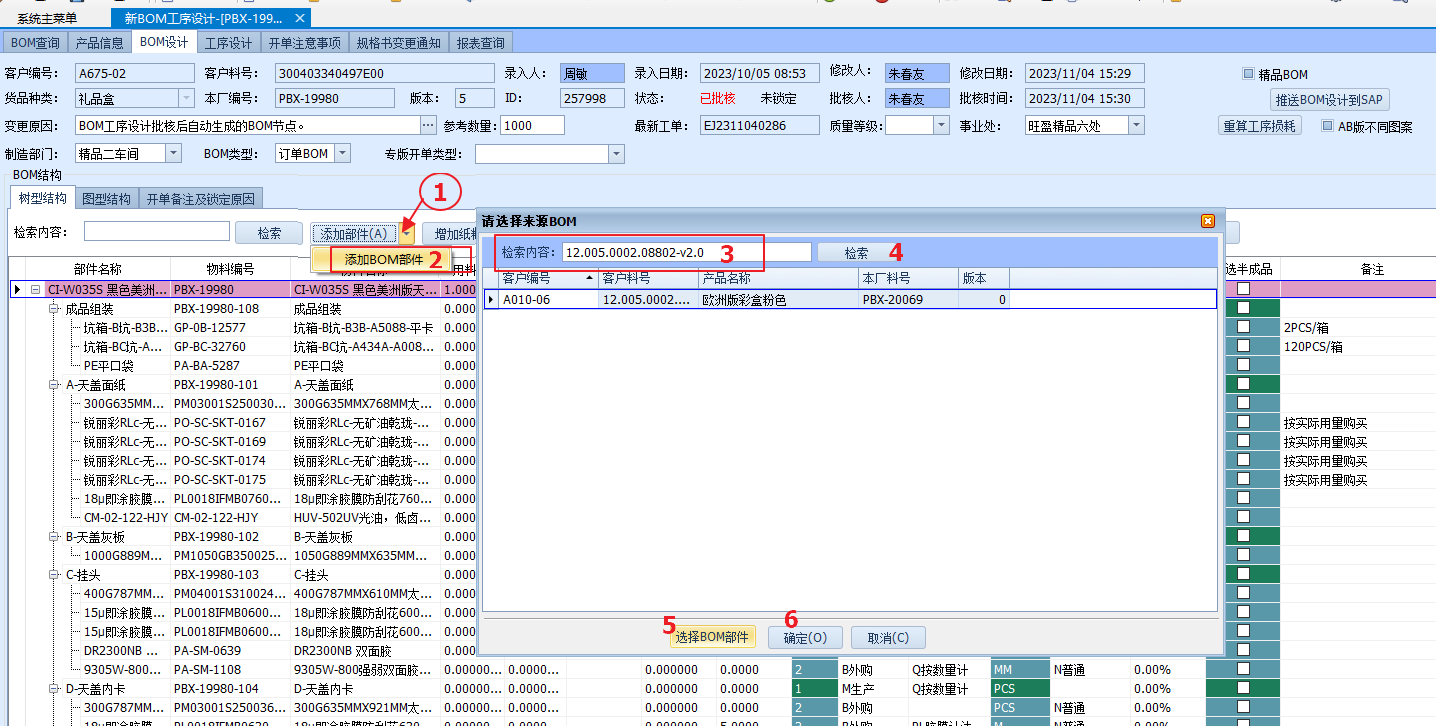
Task: Click the 添加部件(A) button
Action: point(354,233)
